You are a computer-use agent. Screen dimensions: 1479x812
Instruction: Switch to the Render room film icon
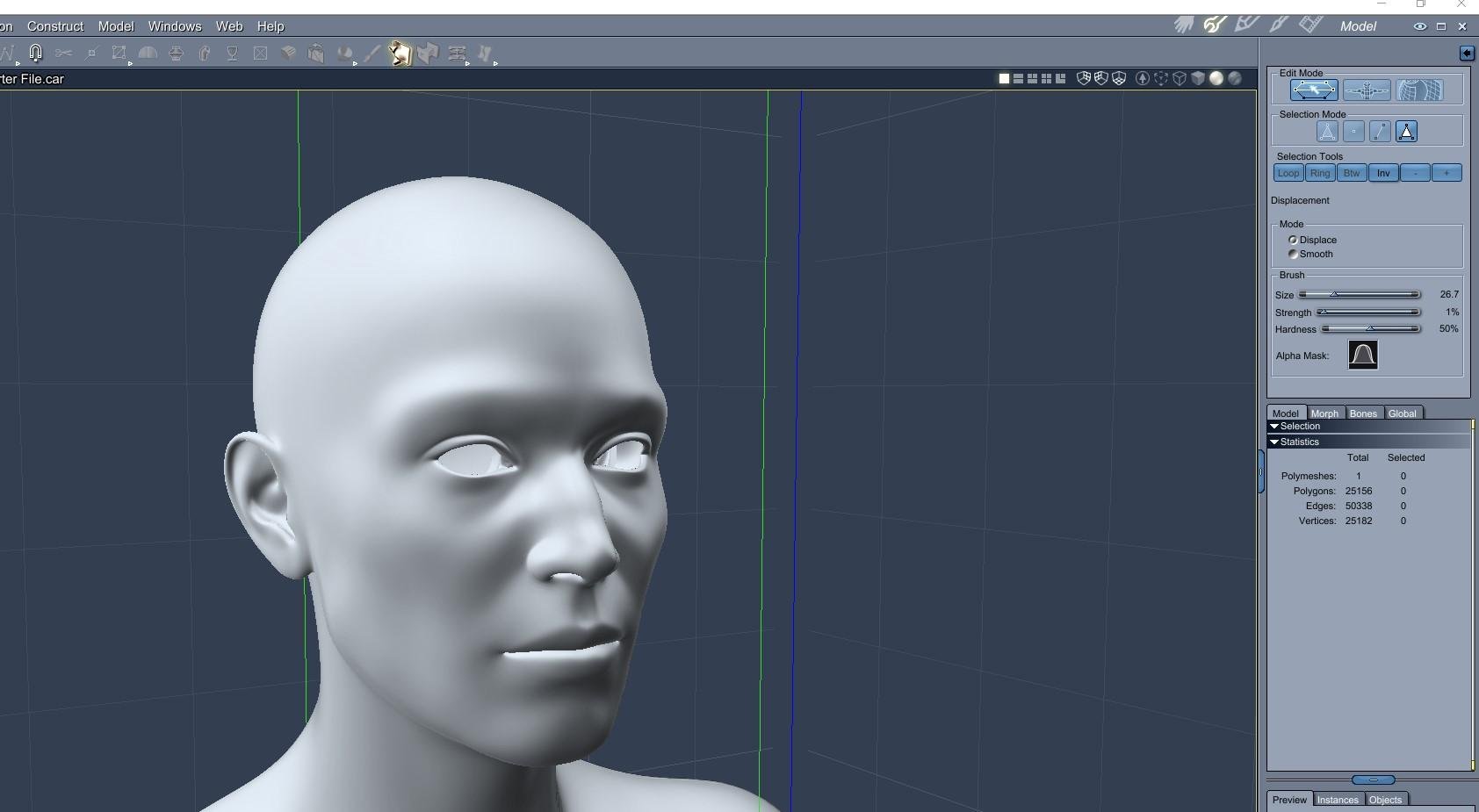click(x=1310, y=25)
